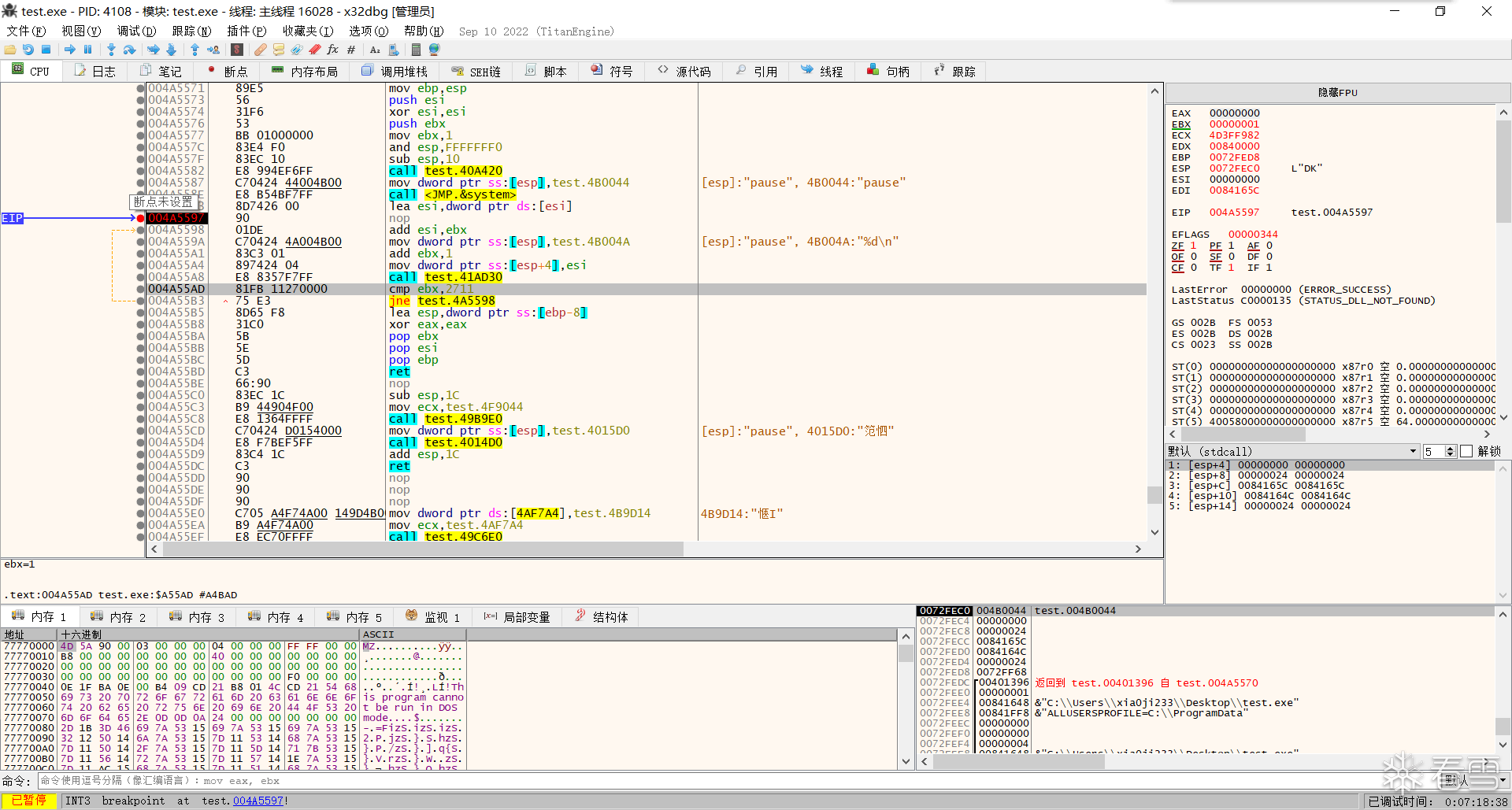The width and height of the screenshot is (1512, 810).
Task: Toggle breakpoint bullet at 004A5571
Action: pyautogui.click(x=141, y=88)
